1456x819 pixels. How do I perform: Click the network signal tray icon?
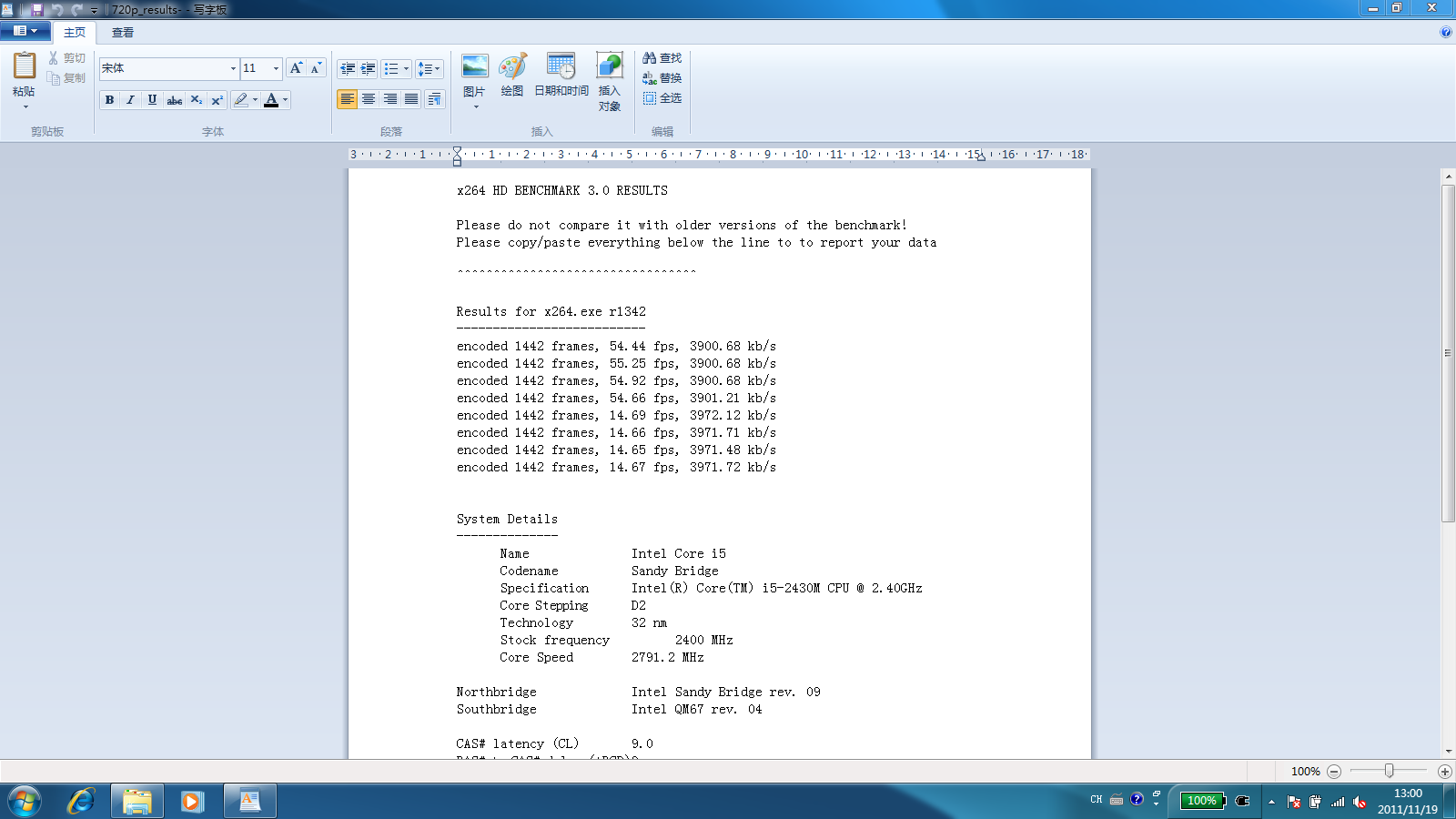point(1338,802)
